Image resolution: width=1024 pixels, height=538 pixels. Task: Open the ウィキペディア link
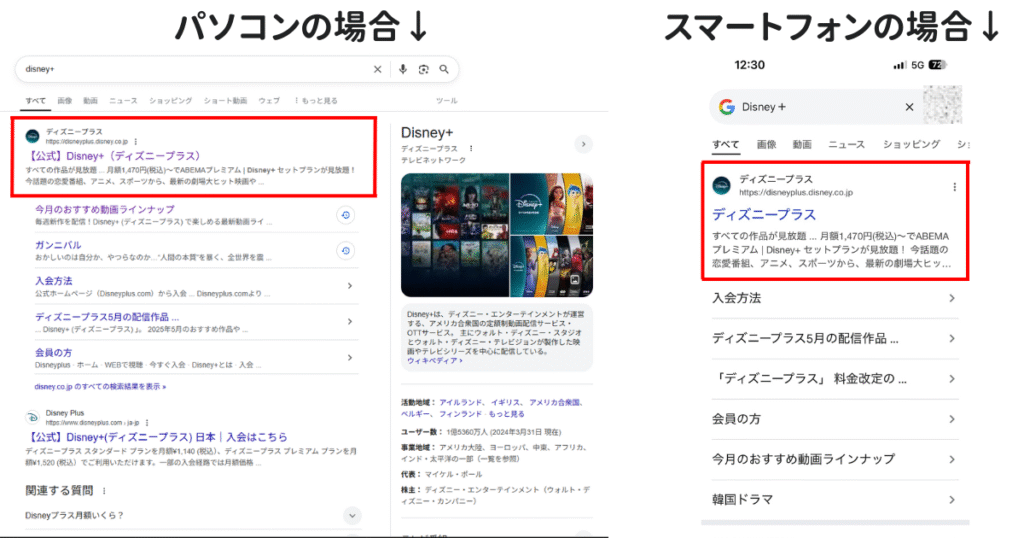435,360
